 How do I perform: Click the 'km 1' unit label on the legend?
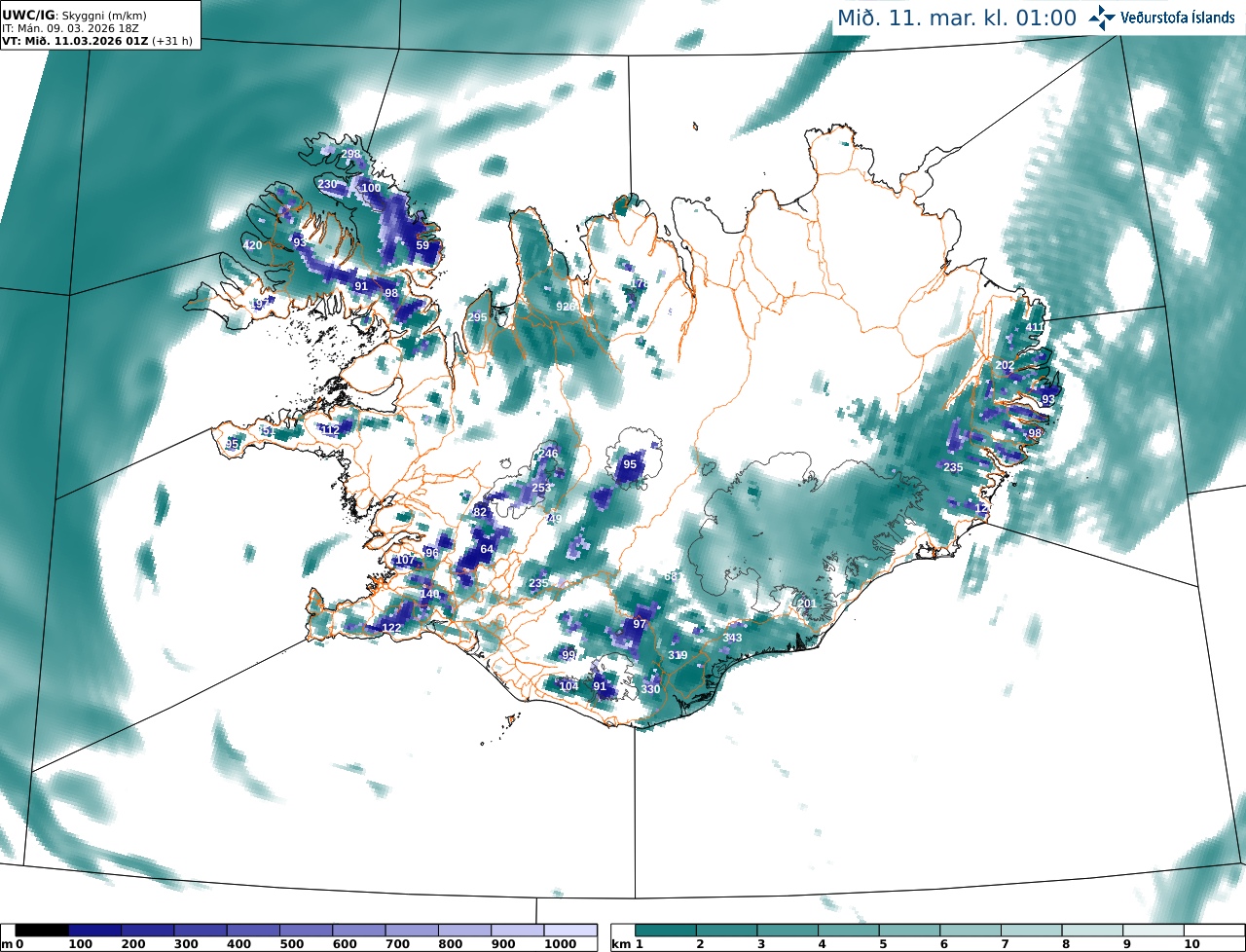coord(627,944)
